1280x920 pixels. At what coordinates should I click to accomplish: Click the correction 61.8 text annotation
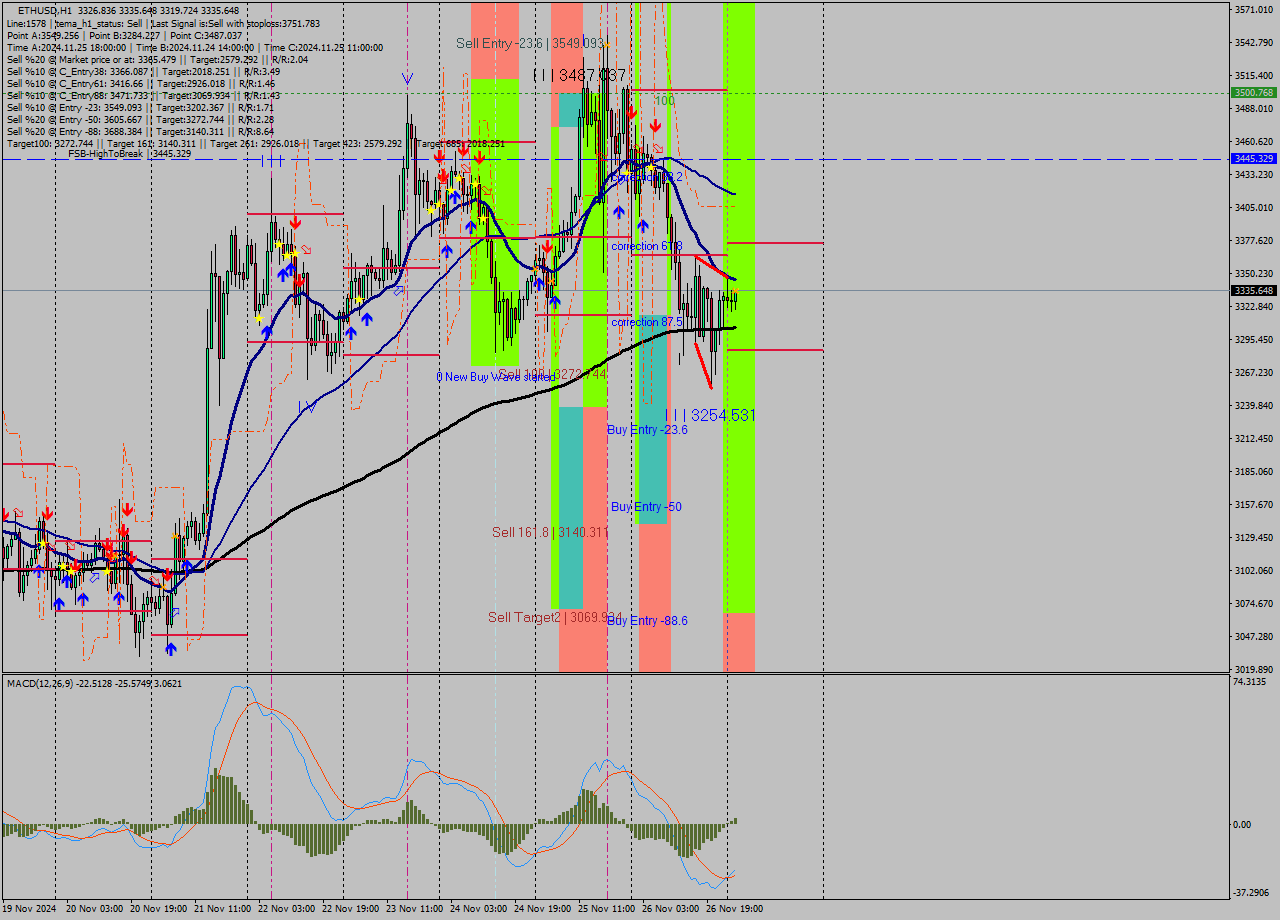point(646,246)
